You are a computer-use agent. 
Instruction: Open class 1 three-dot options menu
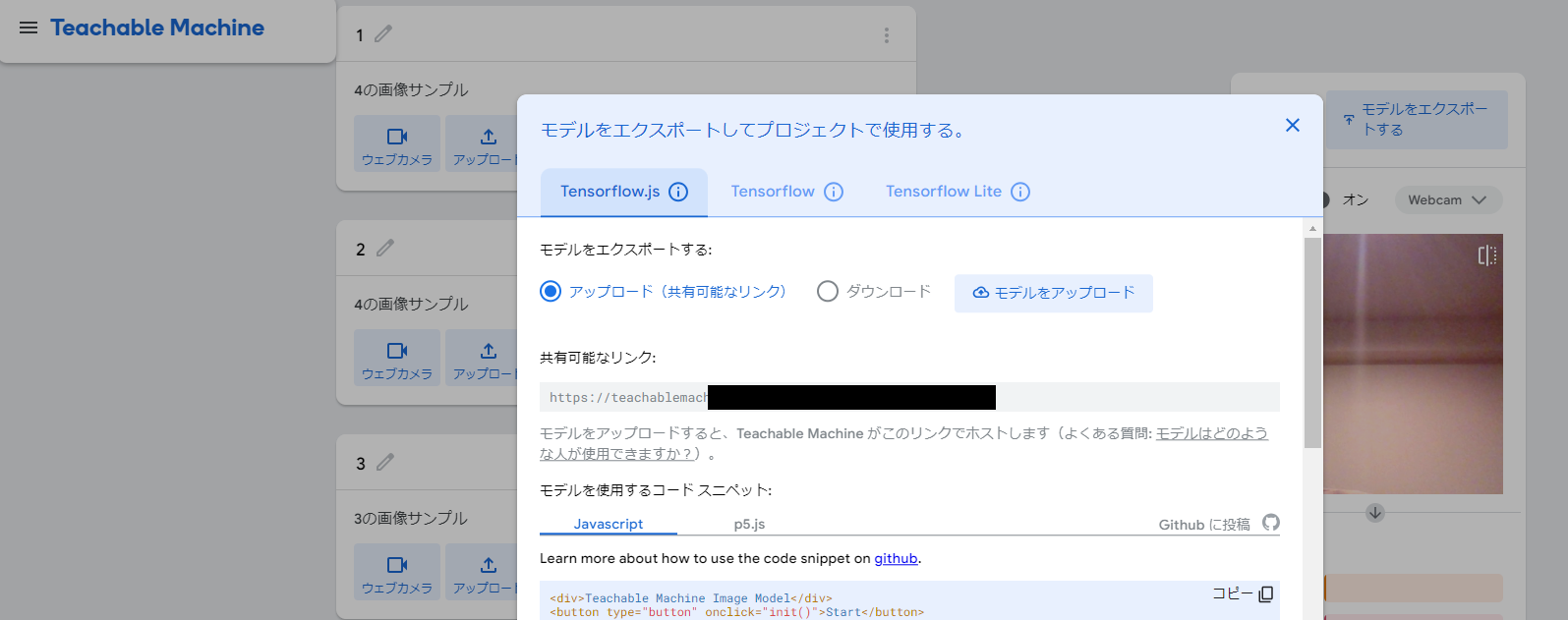click(x=887, y=35)
